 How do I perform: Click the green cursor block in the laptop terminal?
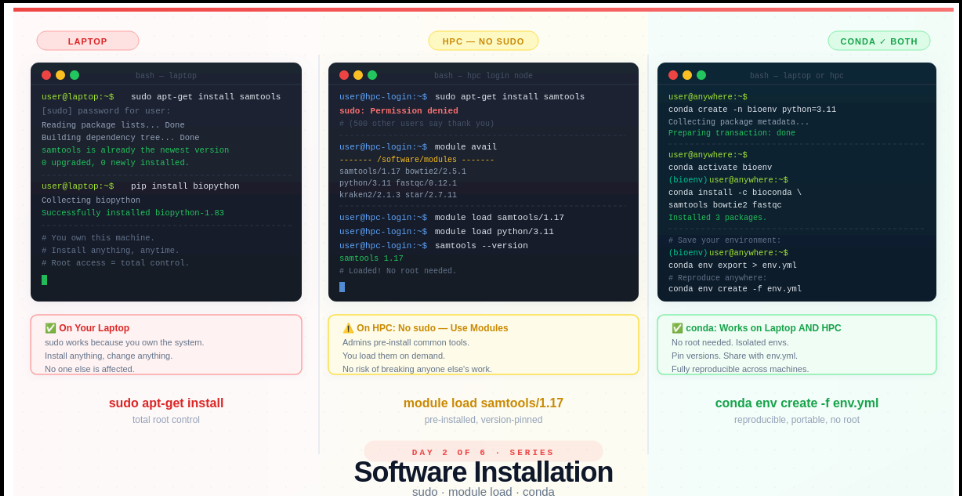[44, 280]
